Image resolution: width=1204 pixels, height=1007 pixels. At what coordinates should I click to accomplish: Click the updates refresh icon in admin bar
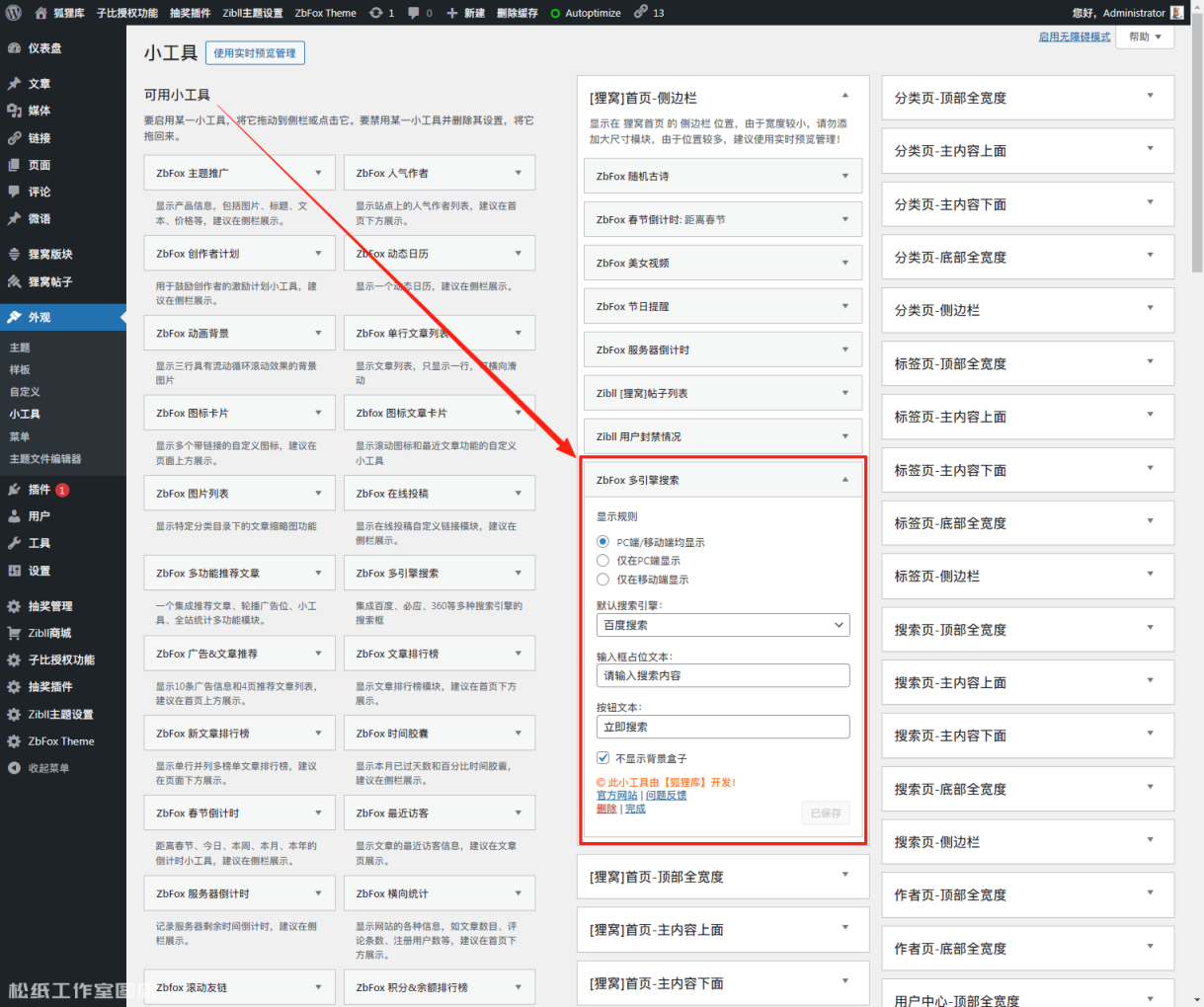pos(375,13)
